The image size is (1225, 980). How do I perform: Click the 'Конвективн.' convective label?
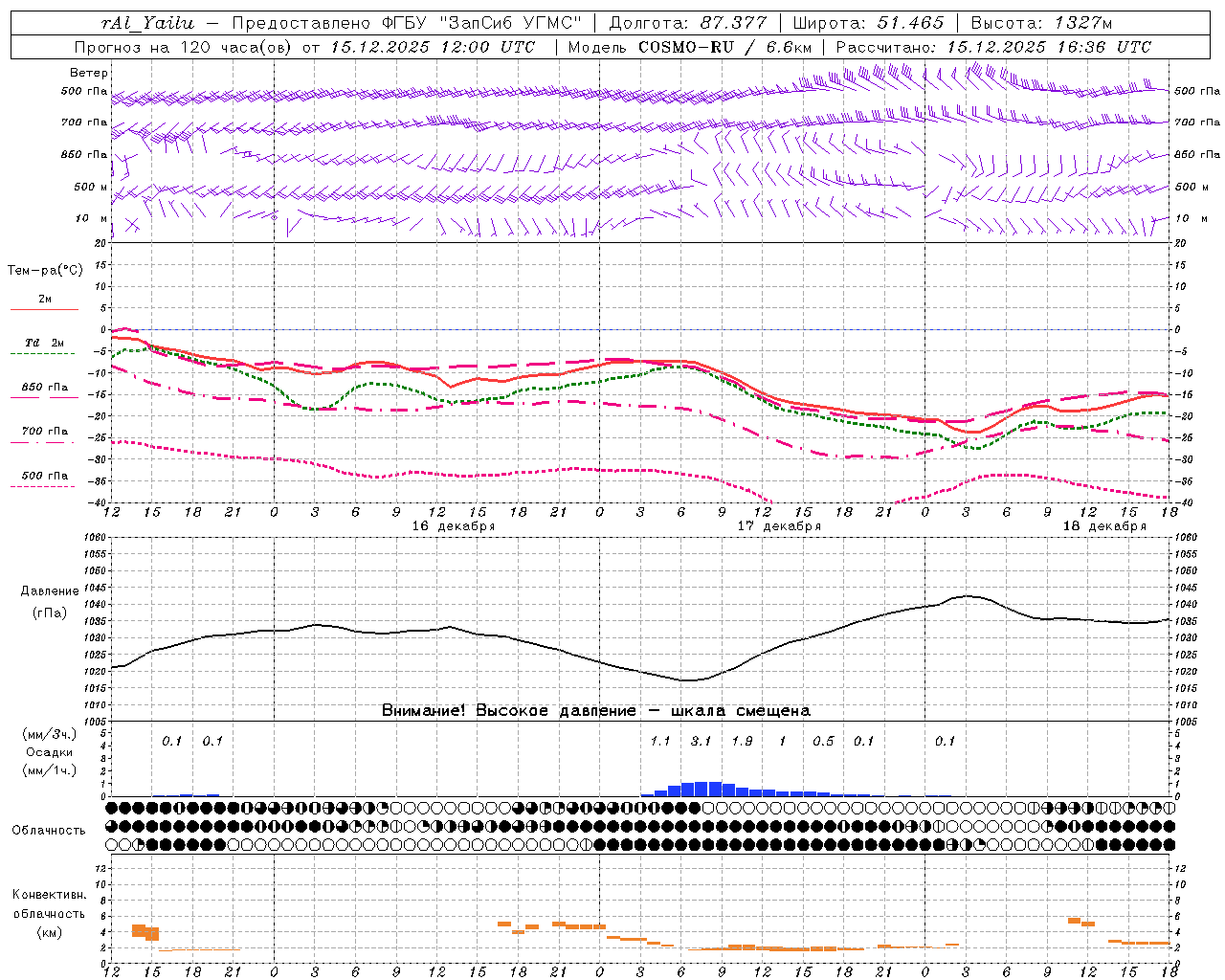[49, 895]
